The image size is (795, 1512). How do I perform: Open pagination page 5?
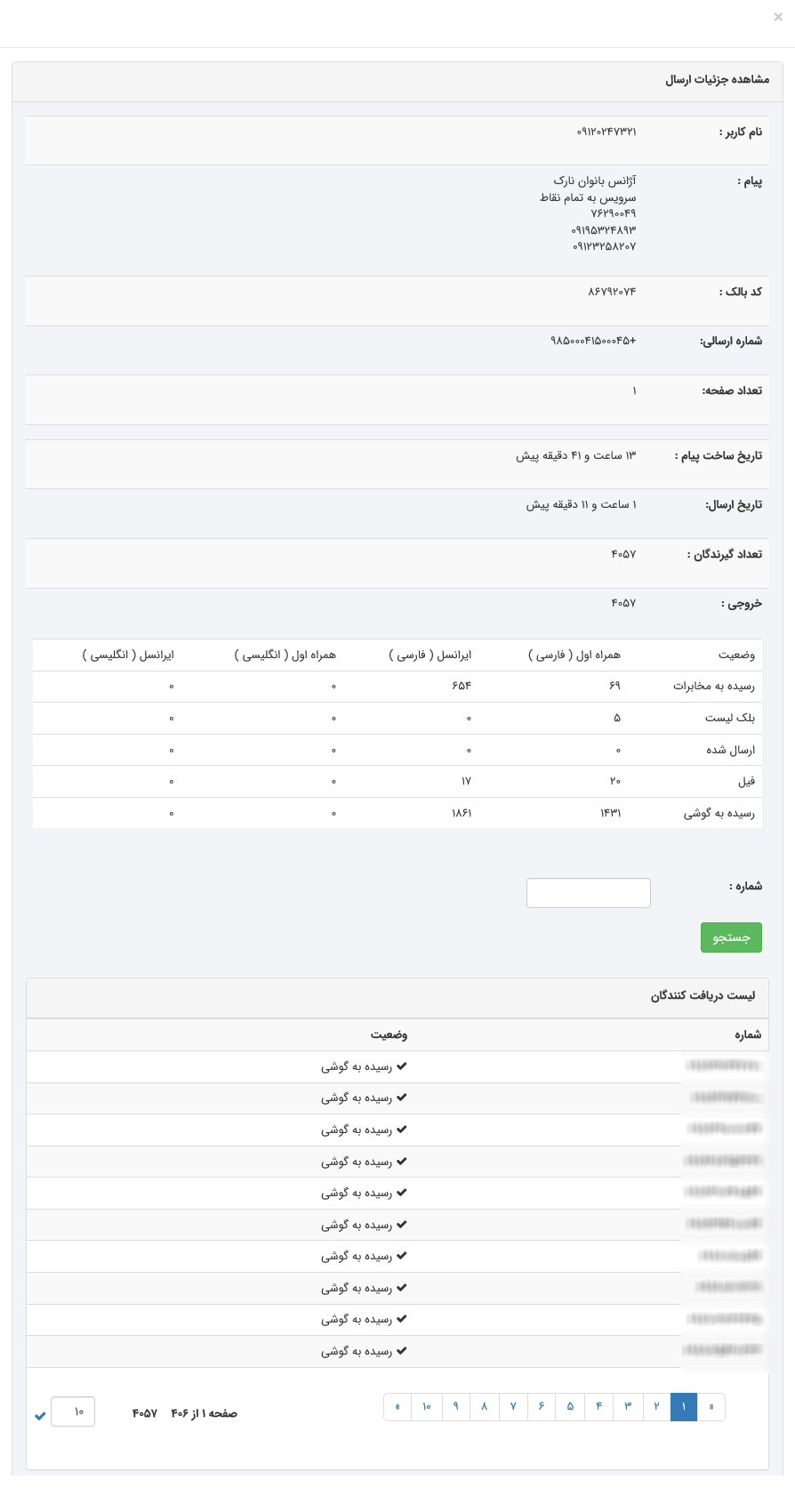pyautogui.click(x=570, y=1407)
